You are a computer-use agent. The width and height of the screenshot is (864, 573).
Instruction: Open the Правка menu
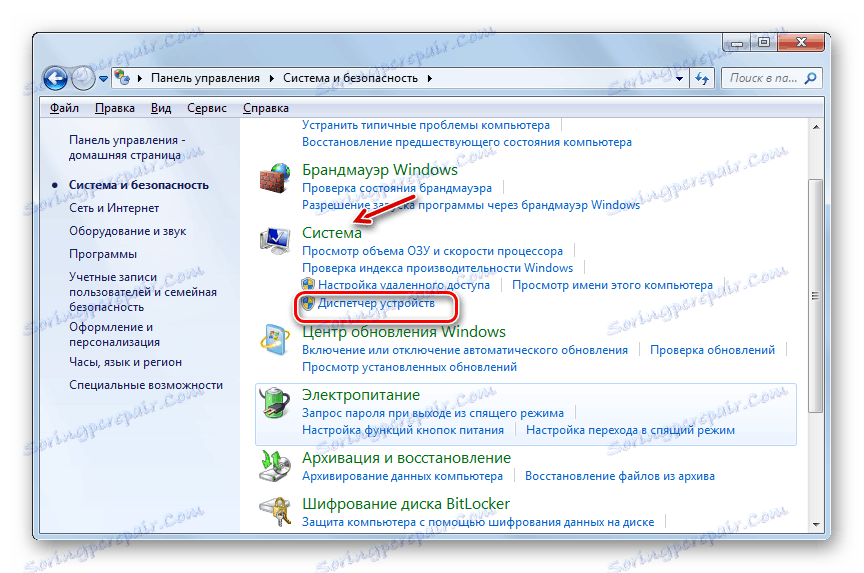tap(115, 108)
